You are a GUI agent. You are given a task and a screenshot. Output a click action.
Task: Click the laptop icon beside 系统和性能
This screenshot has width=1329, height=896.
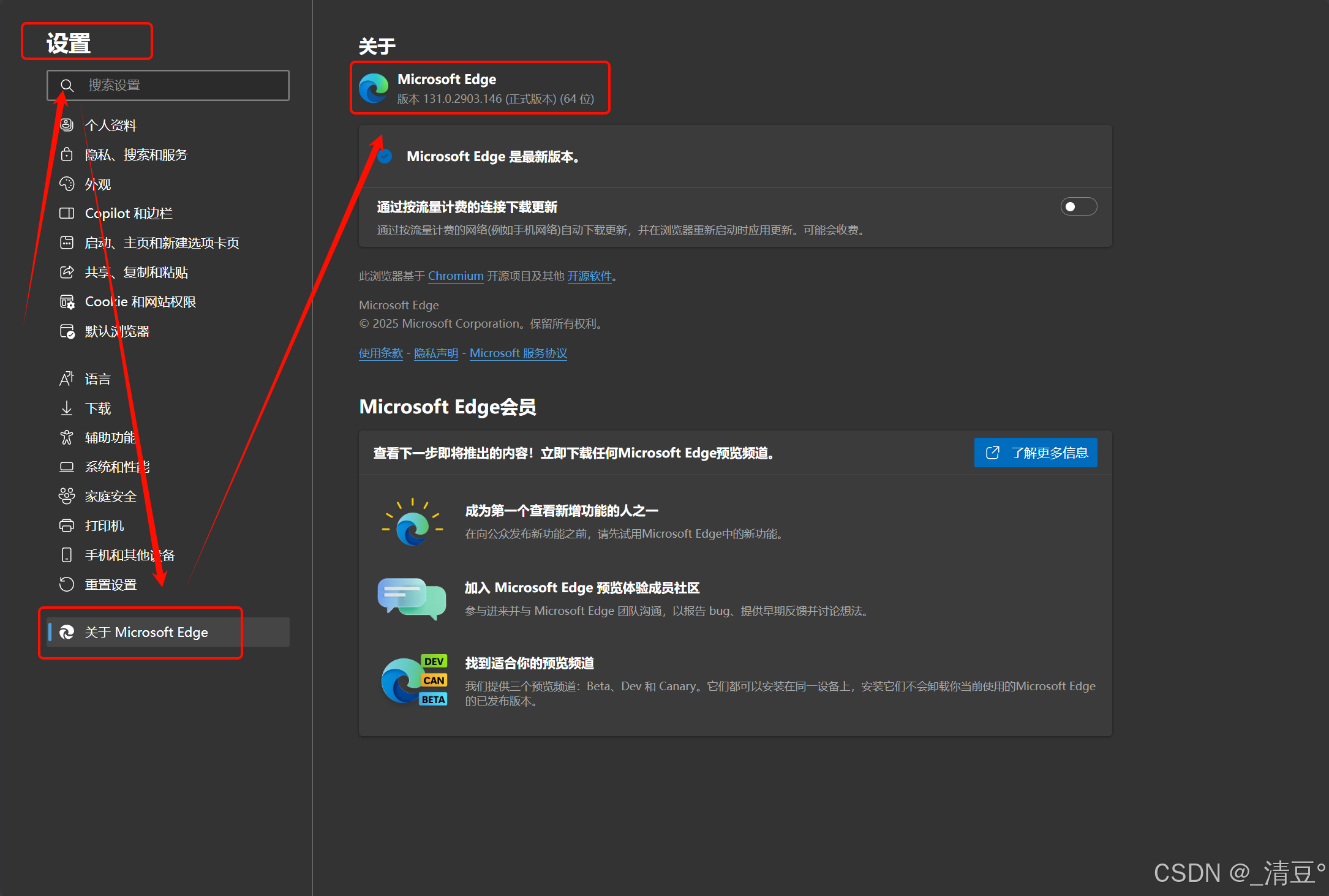(67, 467)
